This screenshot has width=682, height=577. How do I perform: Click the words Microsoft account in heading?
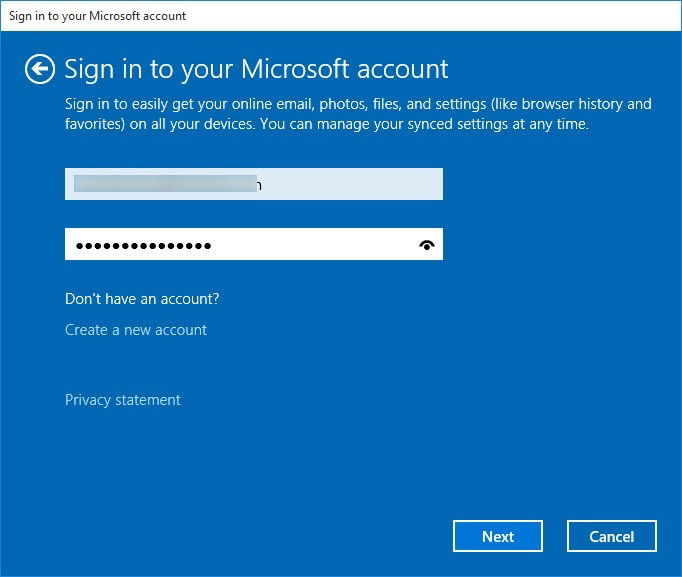[344, 69]
